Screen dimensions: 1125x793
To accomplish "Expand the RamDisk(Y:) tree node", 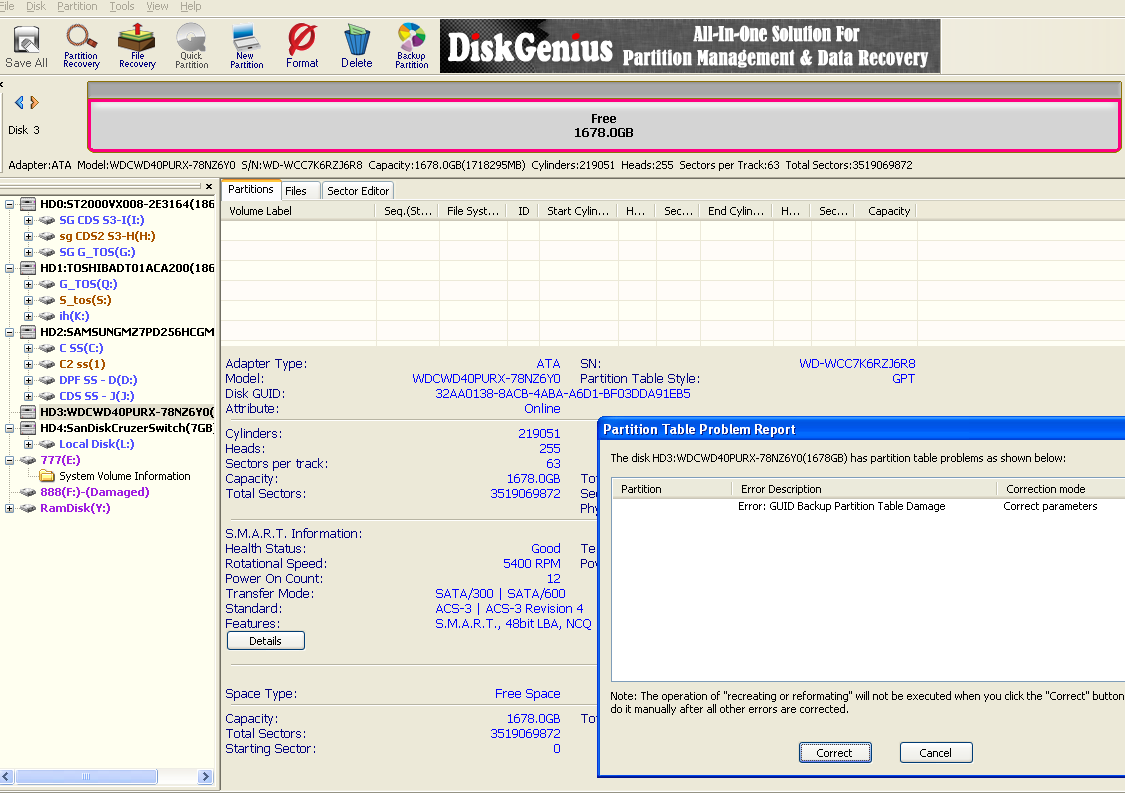I will [x=11, y=508].
